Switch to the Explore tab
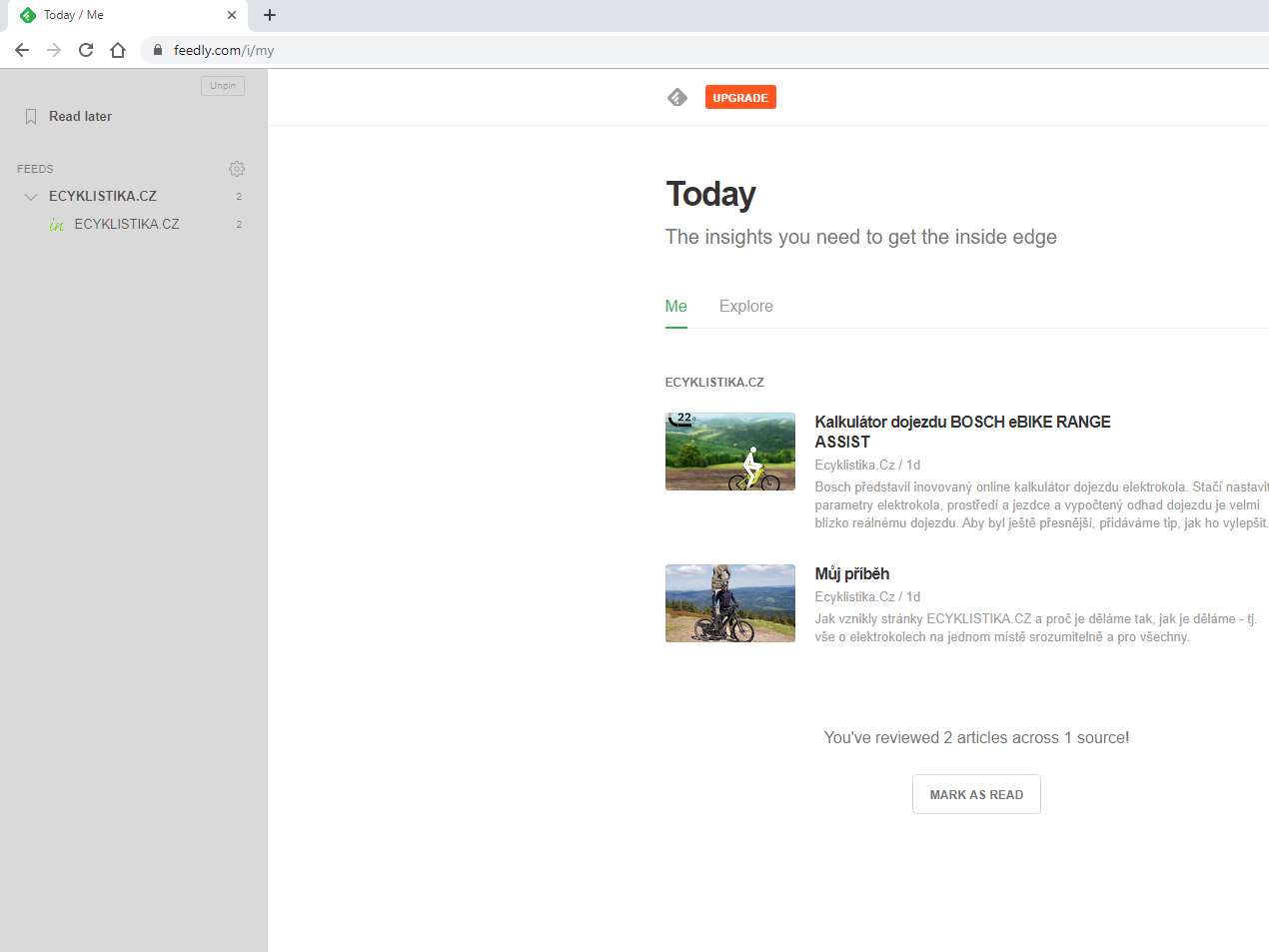Viewport: 1269px width, 952px height. pos(745,307)
